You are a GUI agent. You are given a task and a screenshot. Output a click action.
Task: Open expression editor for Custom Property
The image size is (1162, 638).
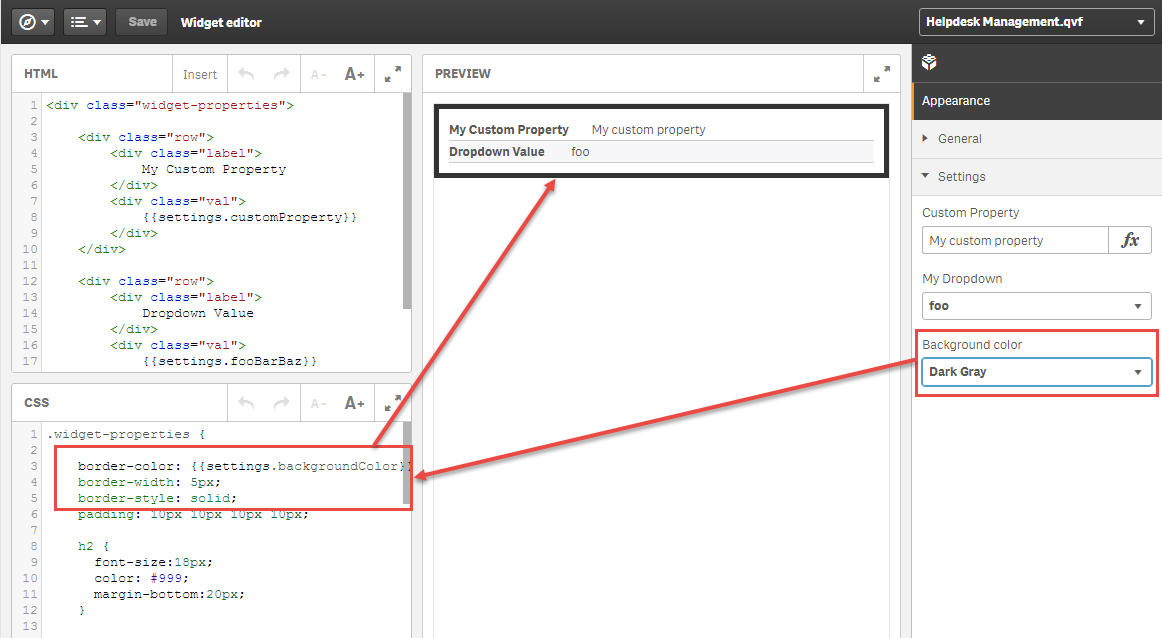pyautogui.click(x=1130, y=240)
